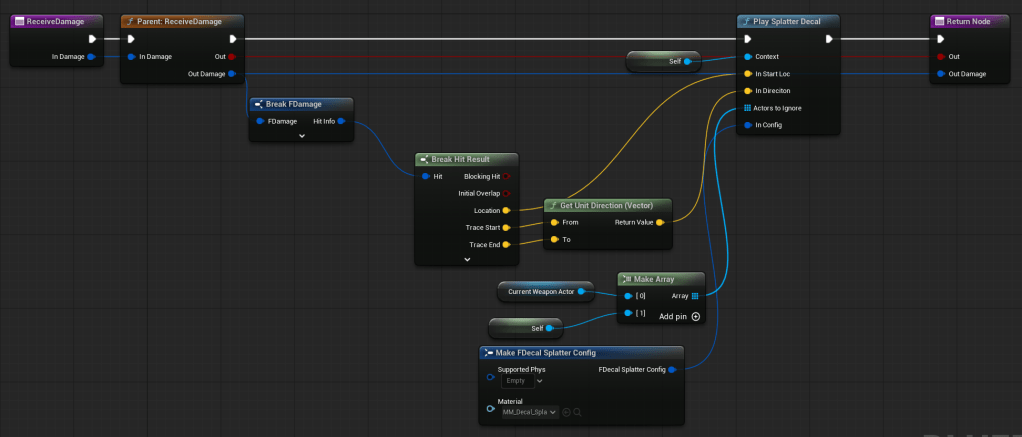1022x437 pixels.
Task: Click the ReceiveDamage event execution output pin
Action: (x=92, y=39)
